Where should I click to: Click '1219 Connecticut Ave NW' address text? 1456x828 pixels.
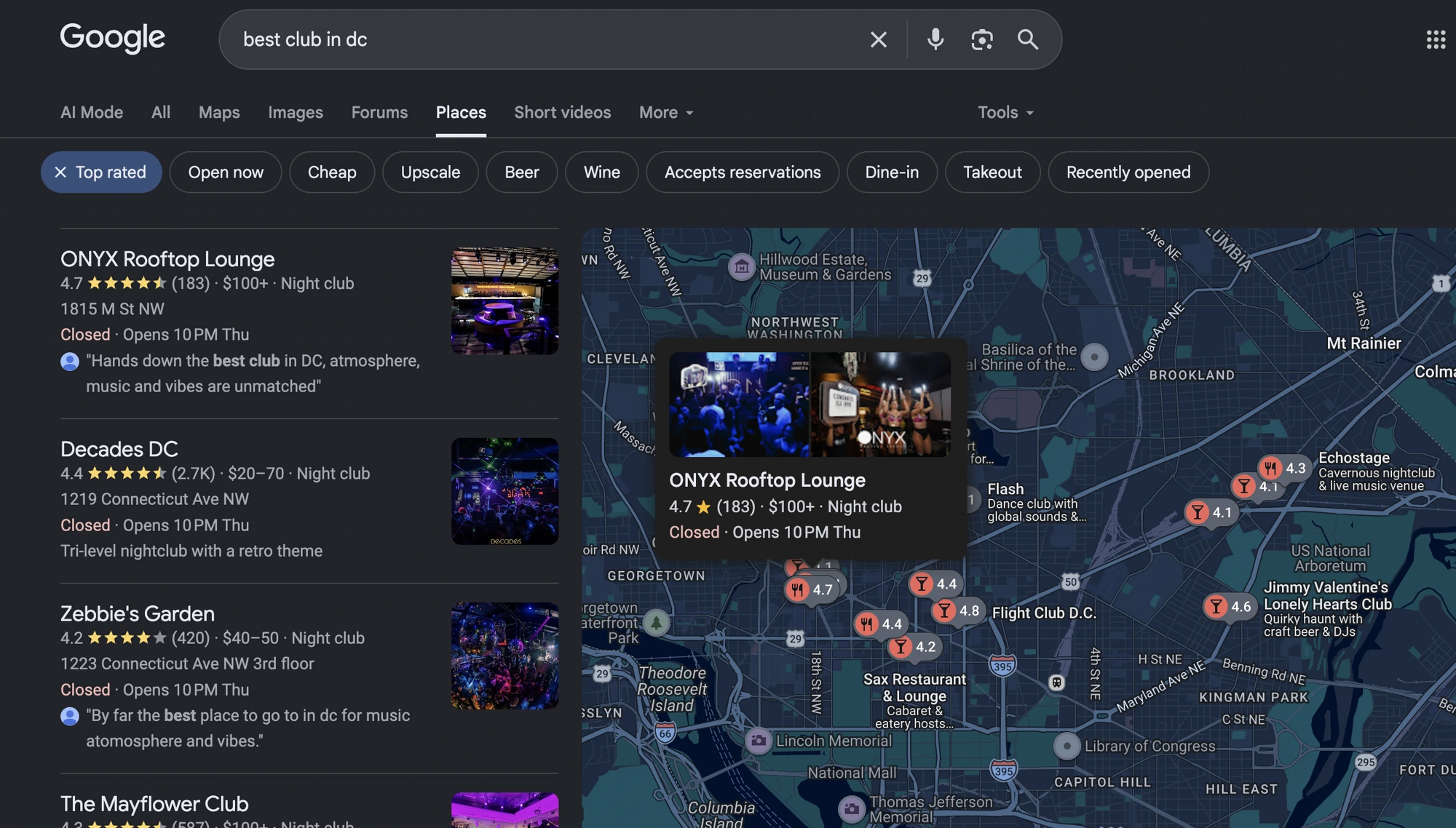tap(154, 499)
